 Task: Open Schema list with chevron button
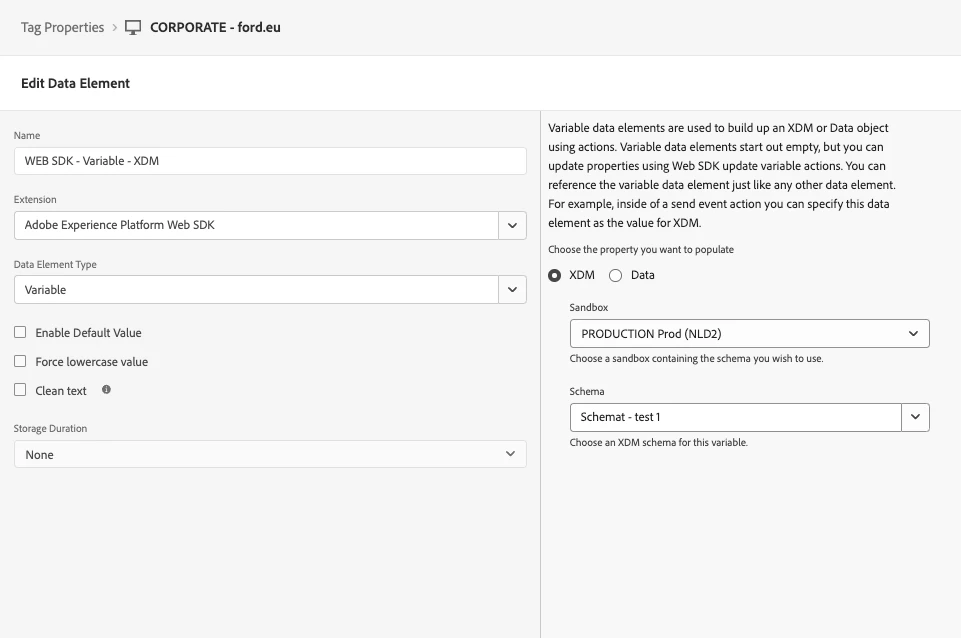[915, 417]
